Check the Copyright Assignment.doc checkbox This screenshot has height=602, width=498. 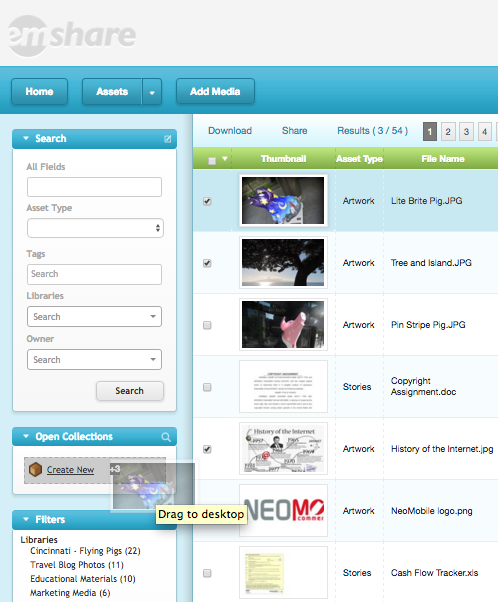click(207, 387)
